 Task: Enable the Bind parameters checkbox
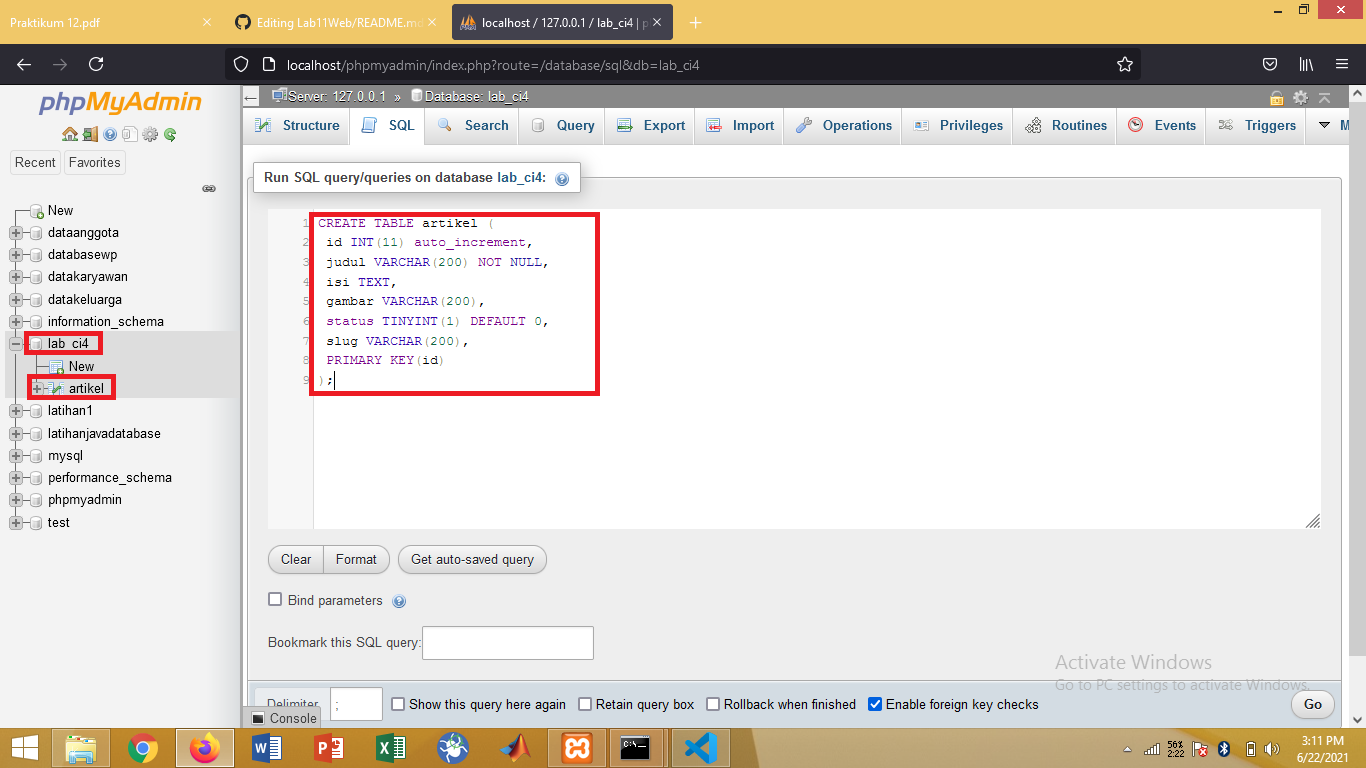(275, 599)
